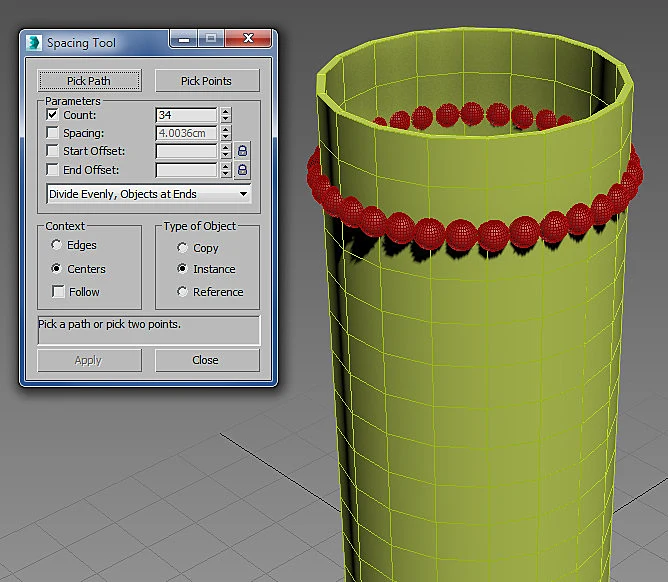Decrease the Spacing spinner value
The width and height of the screenshot is (668, 582).
(226, 137)
